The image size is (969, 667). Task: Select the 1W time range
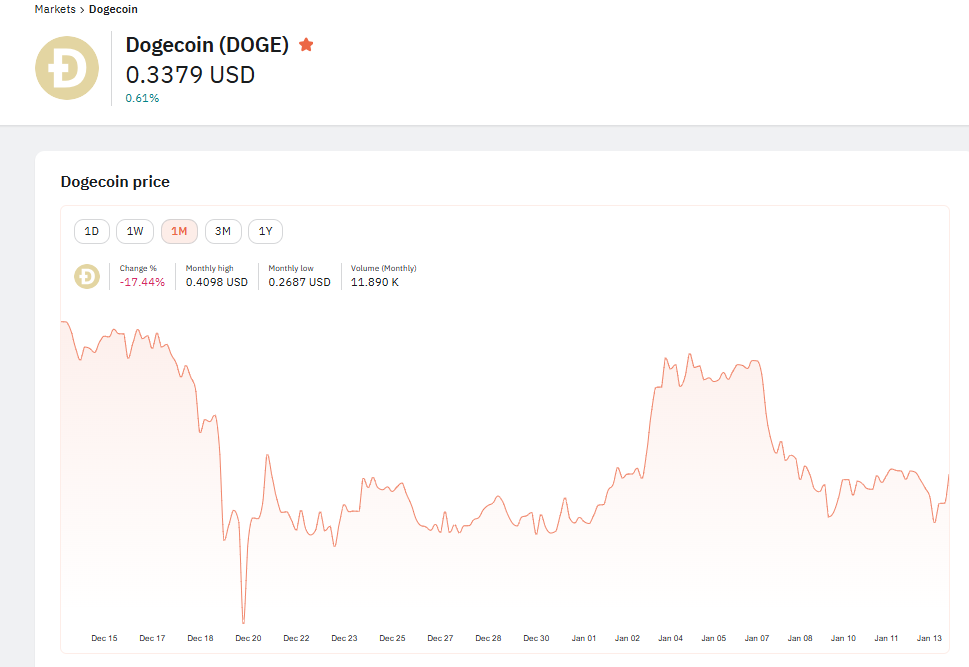point(135,231)
